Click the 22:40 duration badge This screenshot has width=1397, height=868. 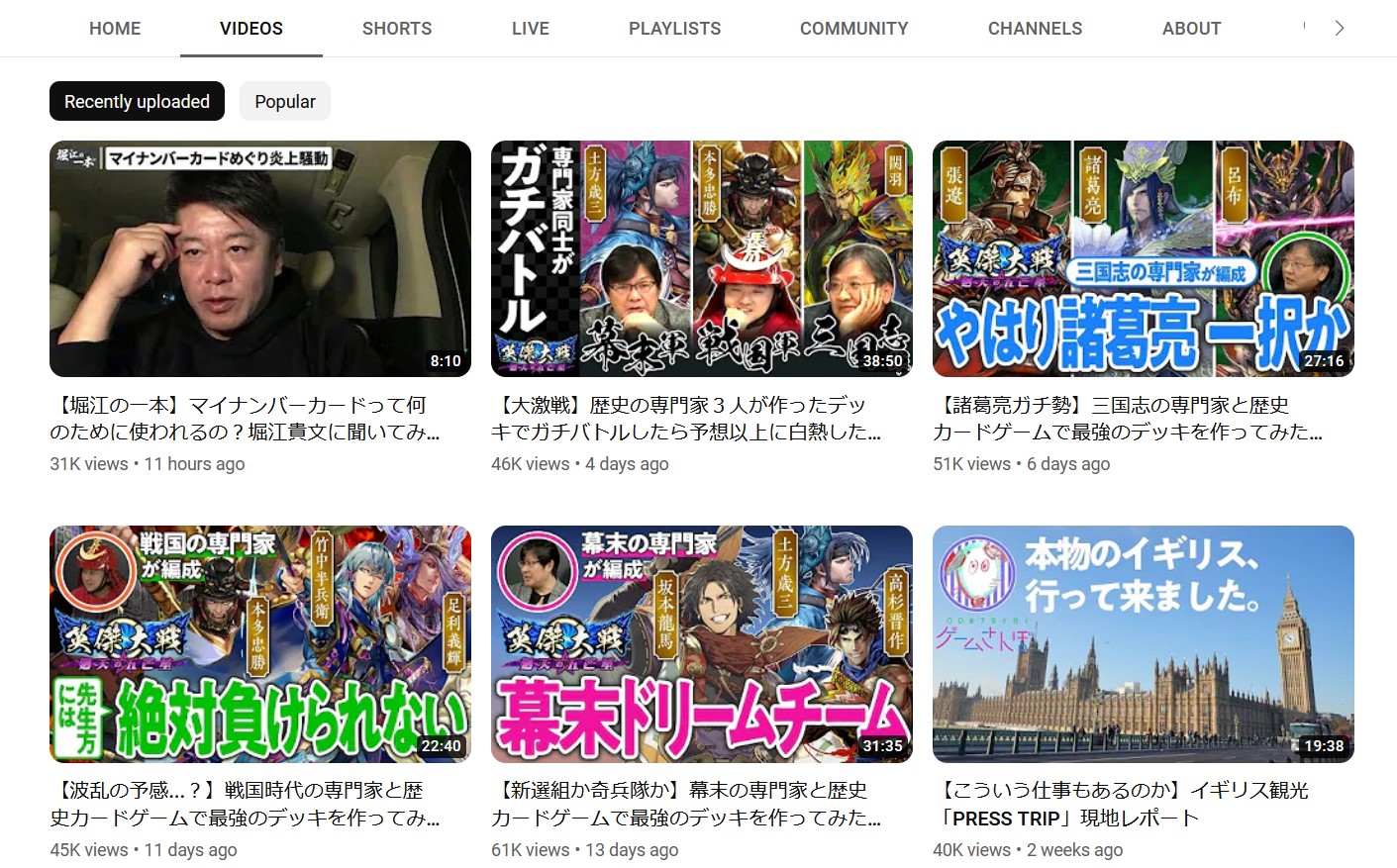click(x=441, y=746)
